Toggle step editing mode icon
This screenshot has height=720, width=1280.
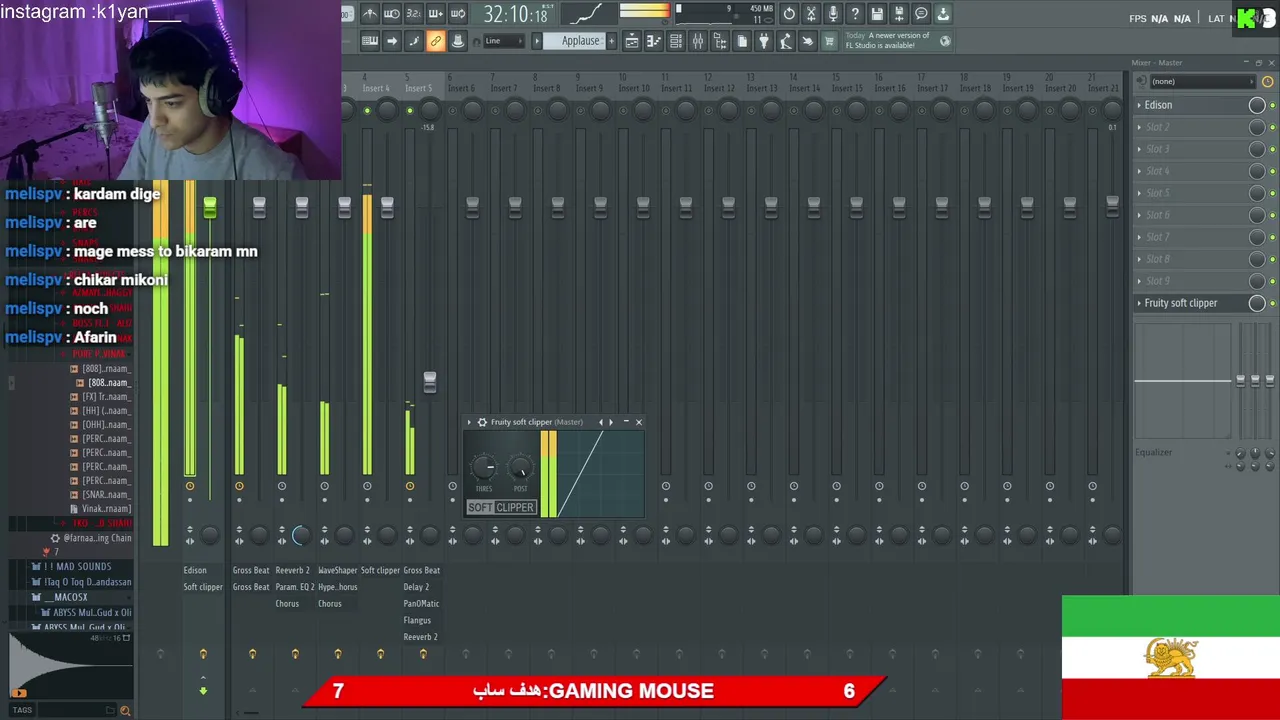pyautogui.click(x=414, y=41)
